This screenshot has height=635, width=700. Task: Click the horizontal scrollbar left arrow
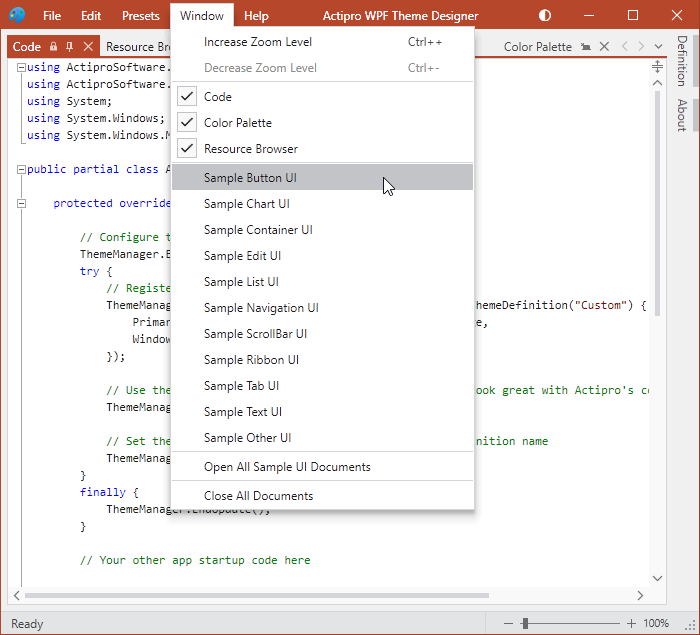coord(17,595)
